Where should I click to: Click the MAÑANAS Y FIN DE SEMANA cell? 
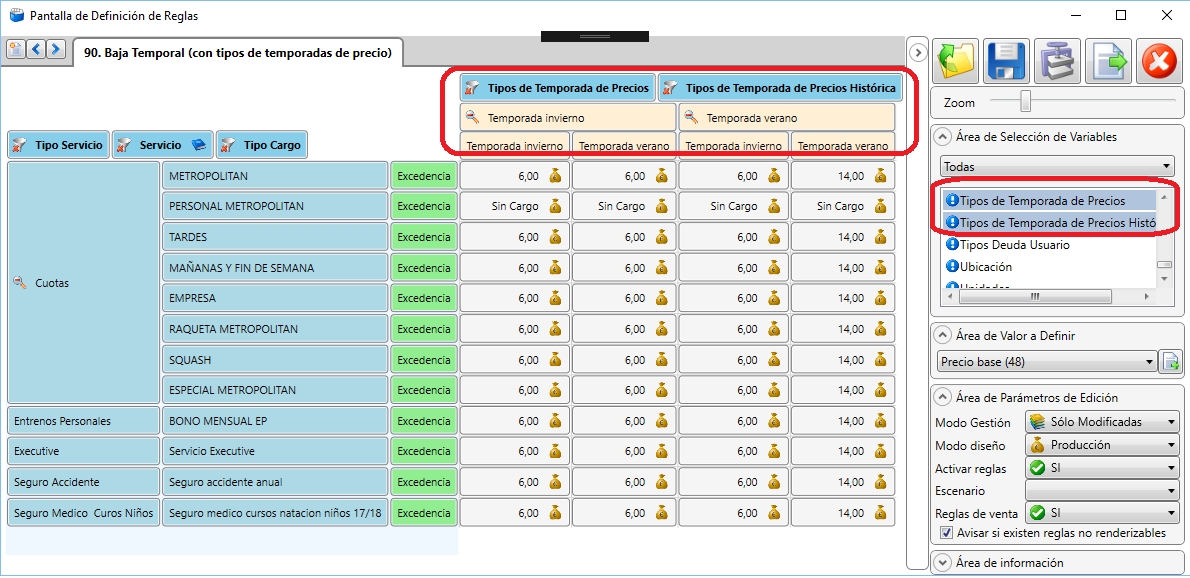[275, 268]
